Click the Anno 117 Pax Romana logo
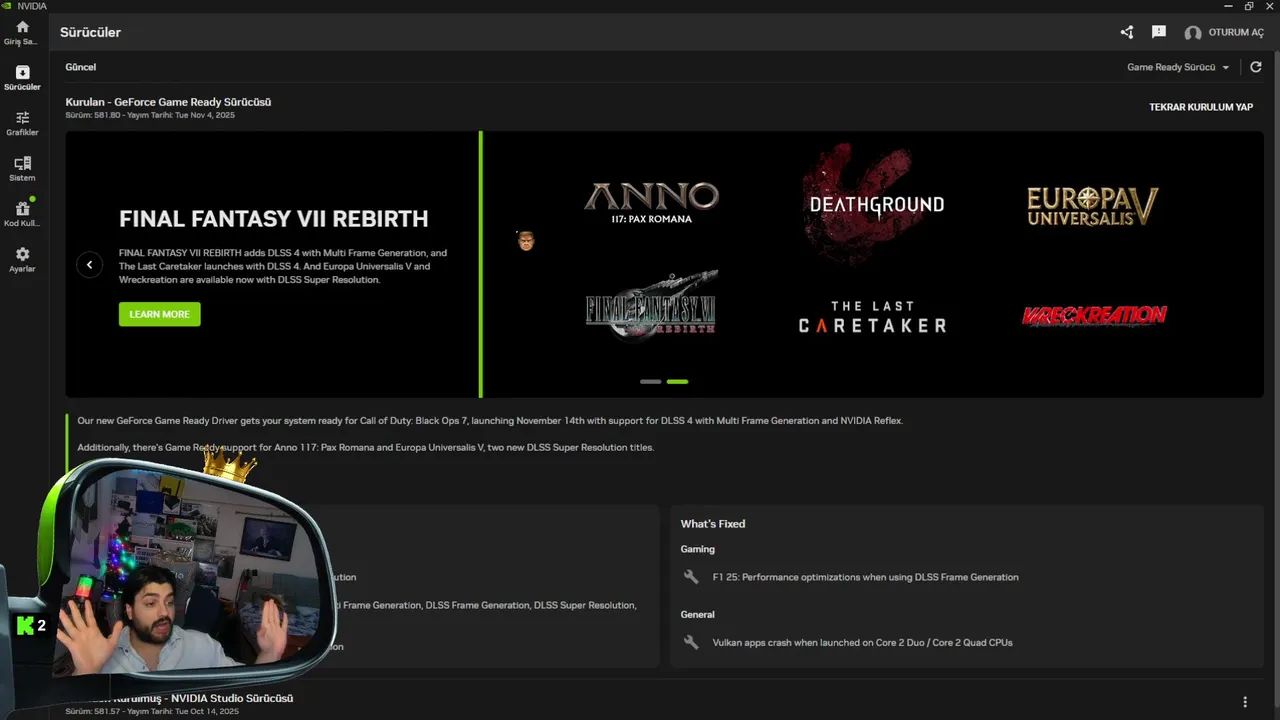 tap(652, 203)
